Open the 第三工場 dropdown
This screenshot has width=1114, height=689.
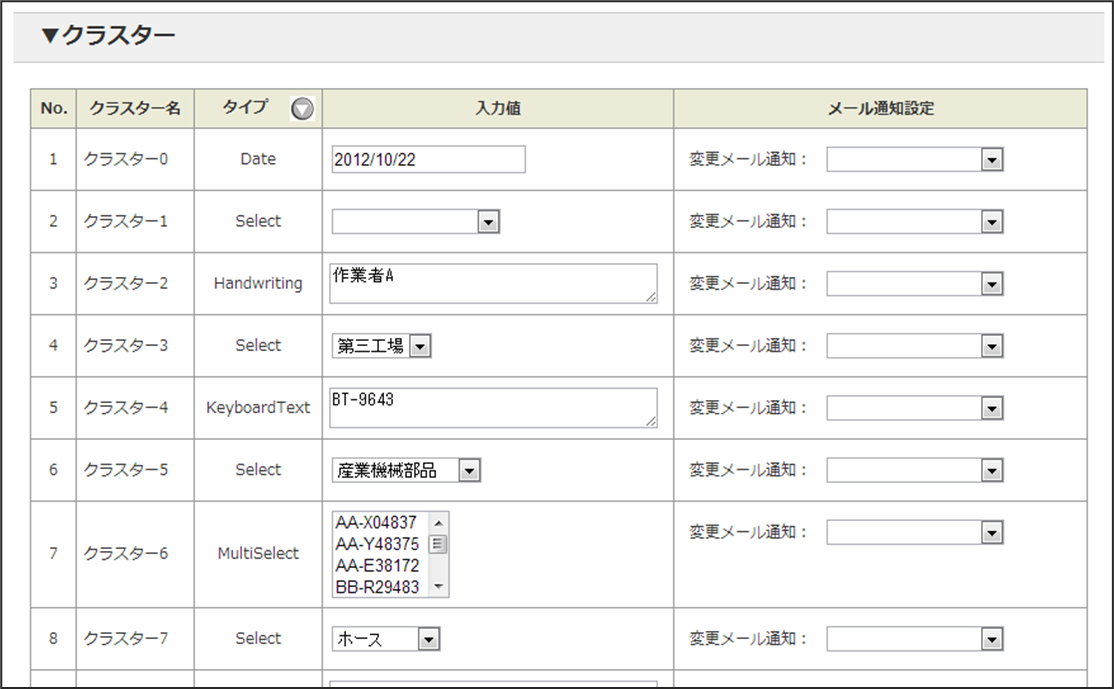[382, 346]
